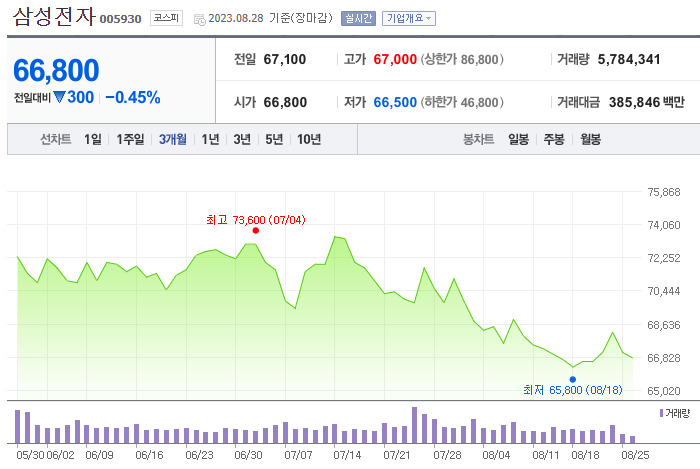
Task: Click the 68,636 y-axis label
Action: pyautogui.click(x=664, y=325)
